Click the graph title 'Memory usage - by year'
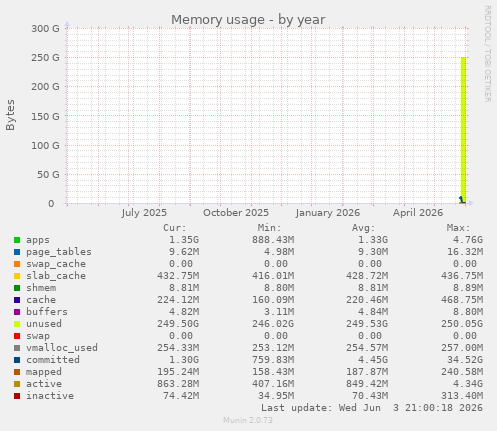The image size is (497, 431). 248,20
